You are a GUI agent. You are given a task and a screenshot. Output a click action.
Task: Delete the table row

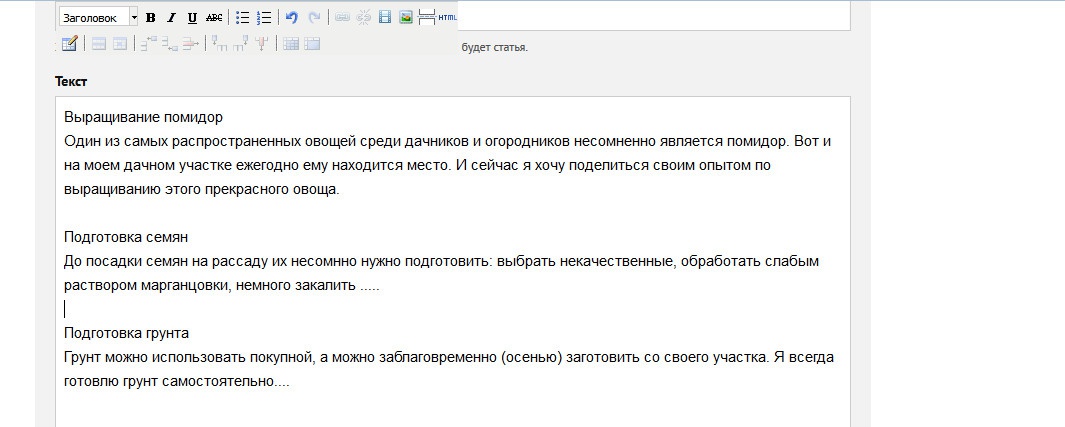coord(191,44)
